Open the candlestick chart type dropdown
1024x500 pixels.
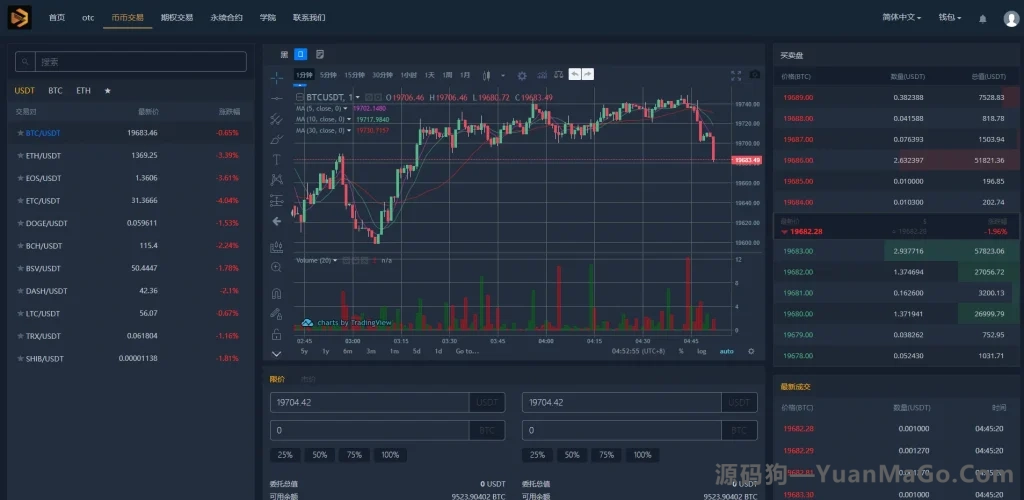pyautogui.click(x=488, y=75)
